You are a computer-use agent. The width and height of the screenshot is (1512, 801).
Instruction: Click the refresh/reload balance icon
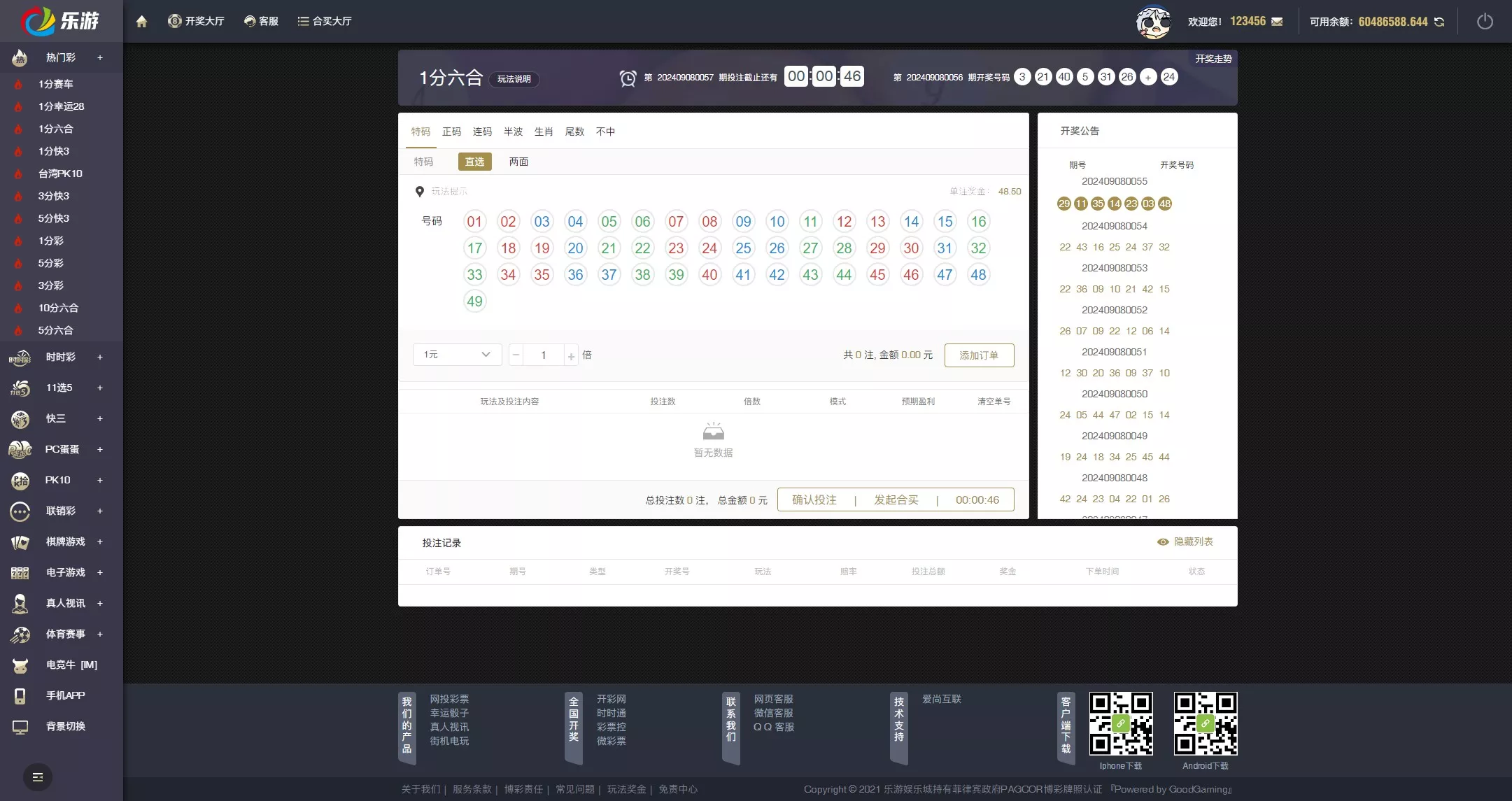coord(1440,21)
